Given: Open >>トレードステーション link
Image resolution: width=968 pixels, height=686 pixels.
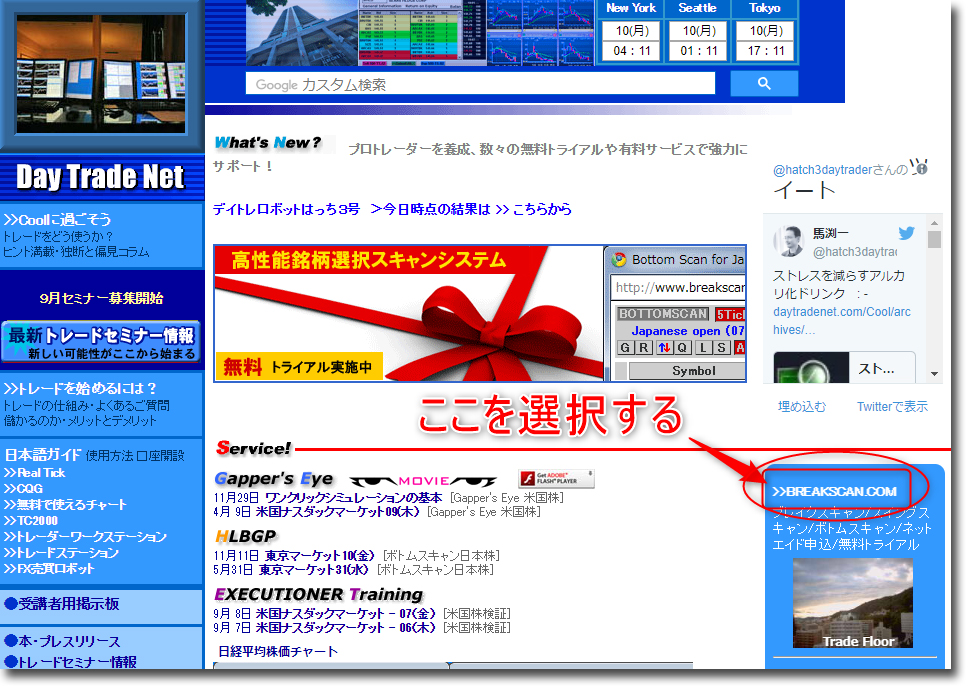Looking at the screenshot, I should click(x=61, y=553).
